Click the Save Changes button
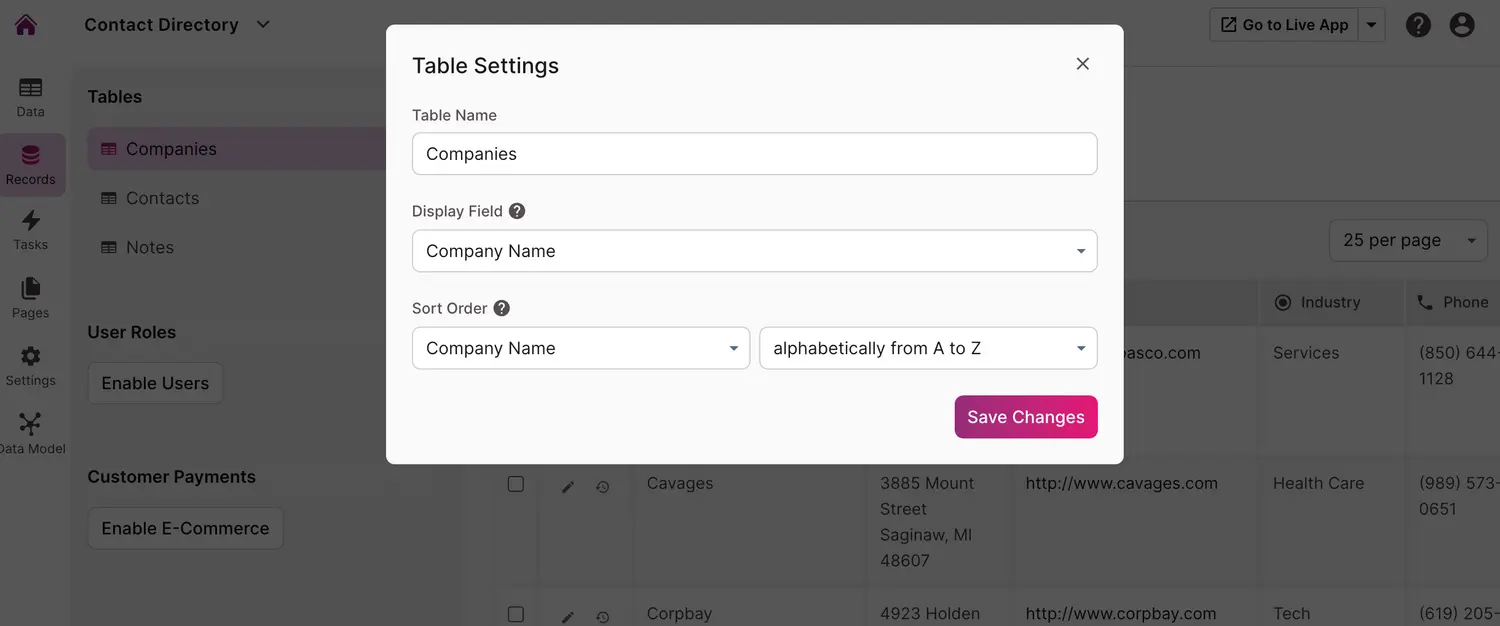Viewport: 1500px width, 626px height. point(1025,417)
